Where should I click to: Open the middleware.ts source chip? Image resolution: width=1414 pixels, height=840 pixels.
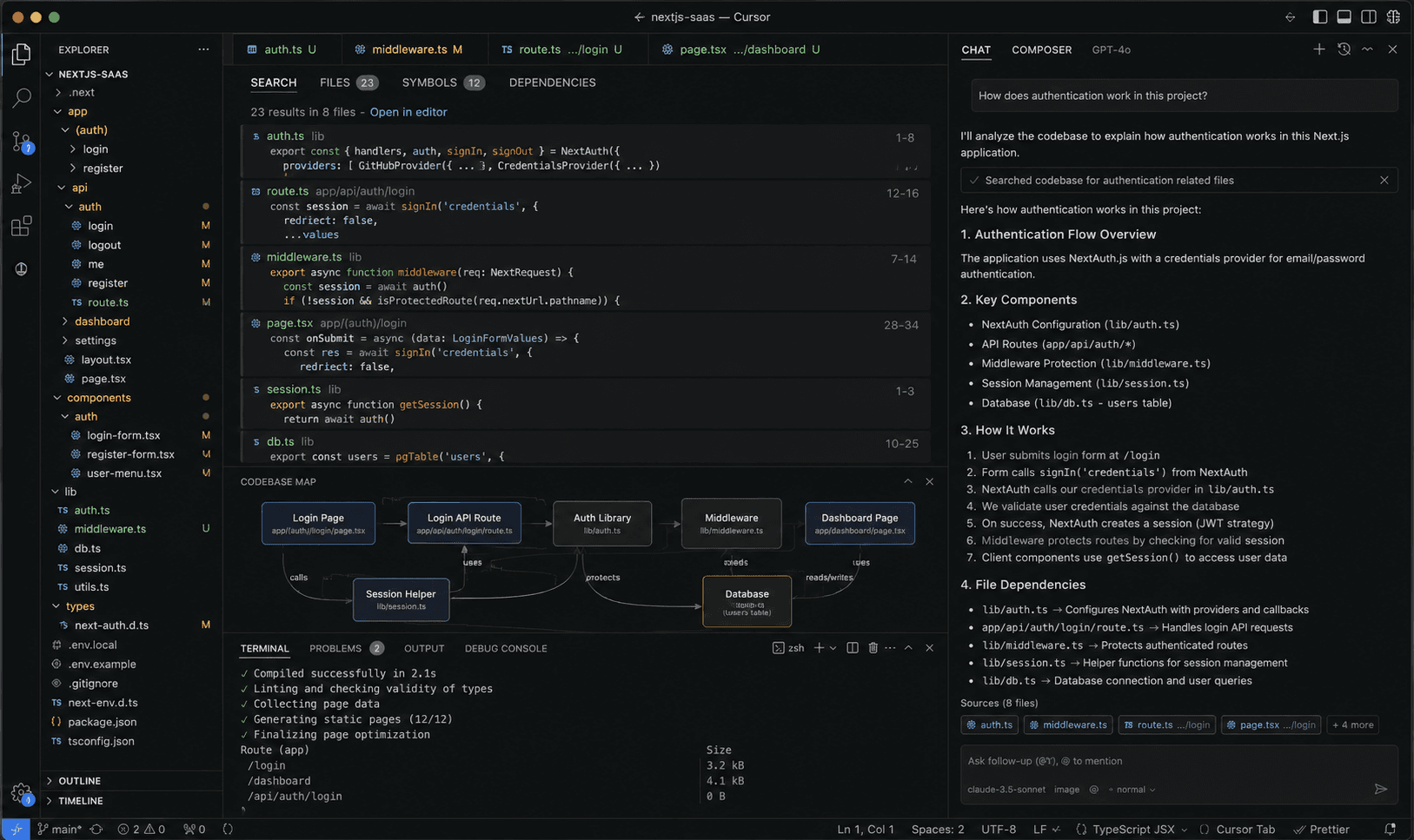tap(1068, 724)
